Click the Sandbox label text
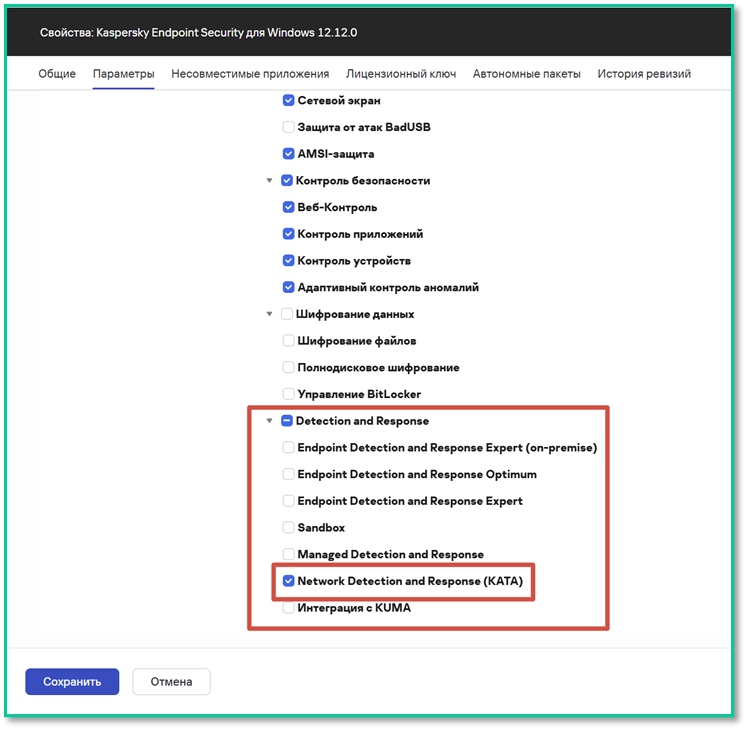Screen dimensions: 747x730 321,527
